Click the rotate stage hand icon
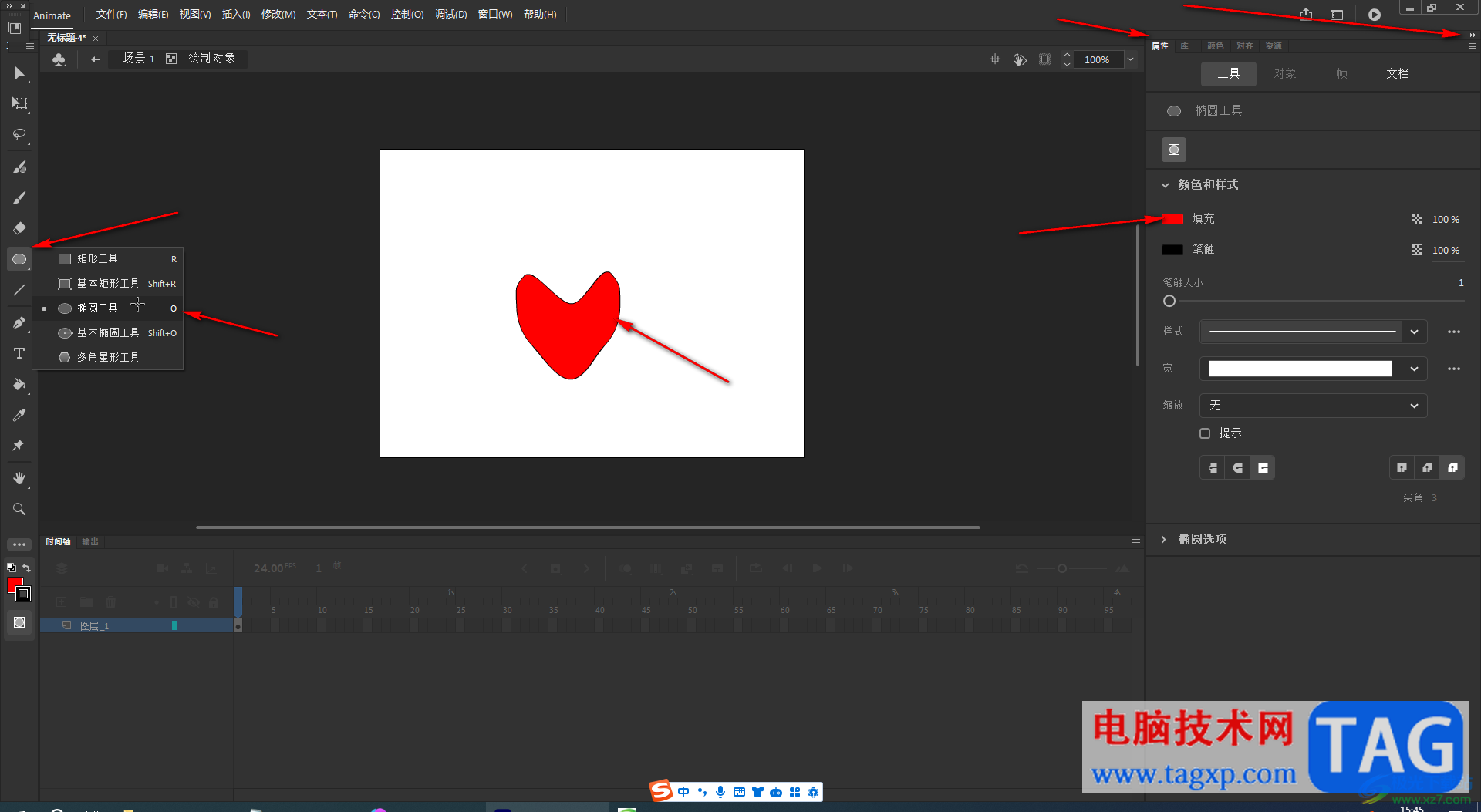 tap(1020, 59)
